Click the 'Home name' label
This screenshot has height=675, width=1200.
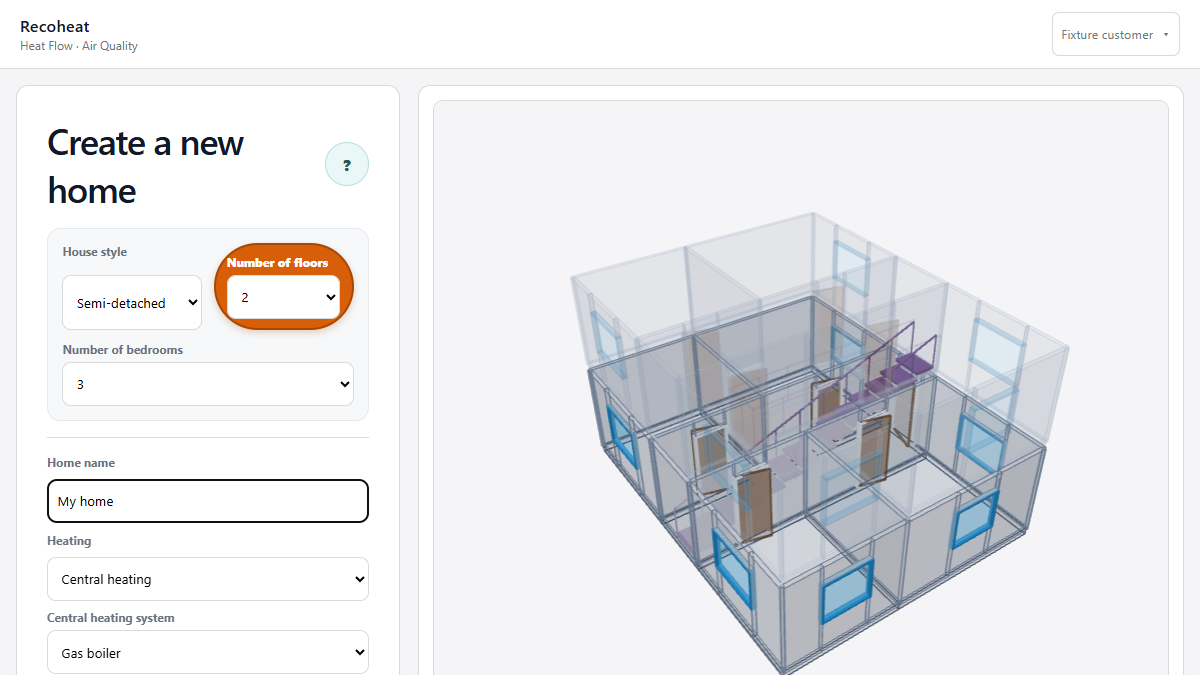(x=81, y=463)
